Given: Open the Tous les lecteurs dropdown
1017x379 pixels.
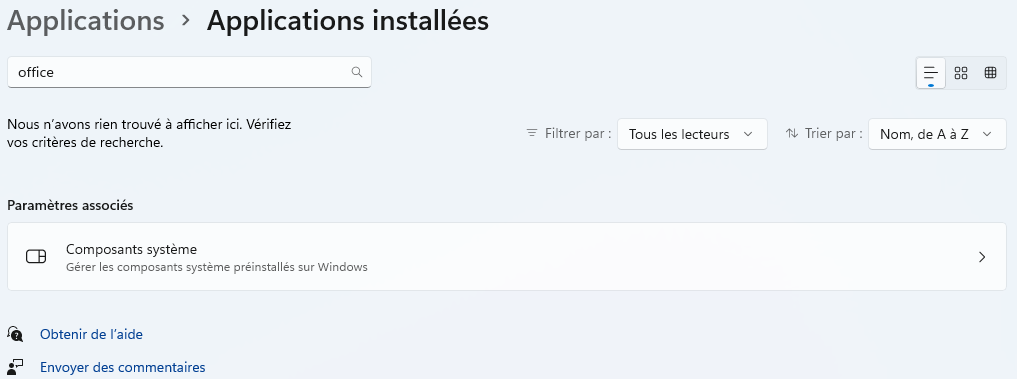Looking at the screenshot, I should pos(692,134).
